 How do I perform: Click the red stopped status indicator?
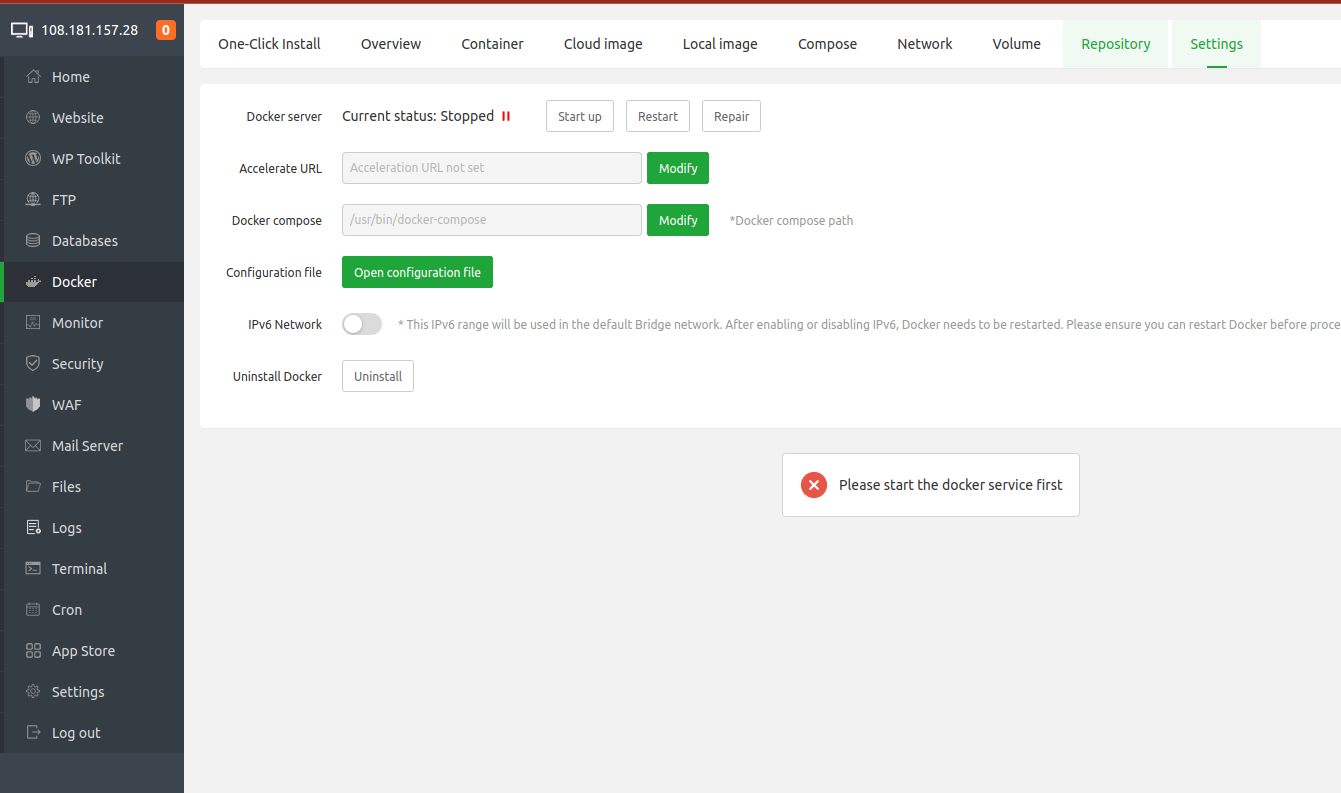click(x=506, y=116)
